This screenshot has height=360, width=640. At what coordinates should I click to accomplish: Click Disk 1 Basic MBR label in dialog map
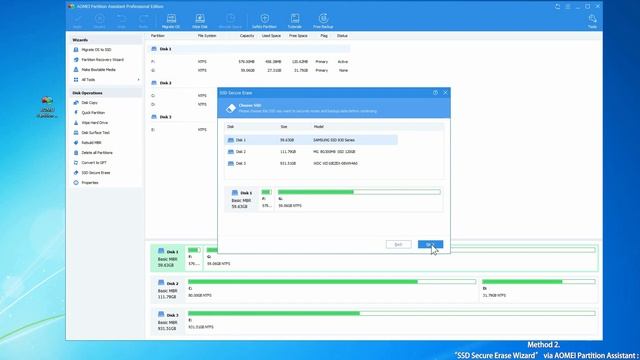pyautogui.click(x=242, y=199)
